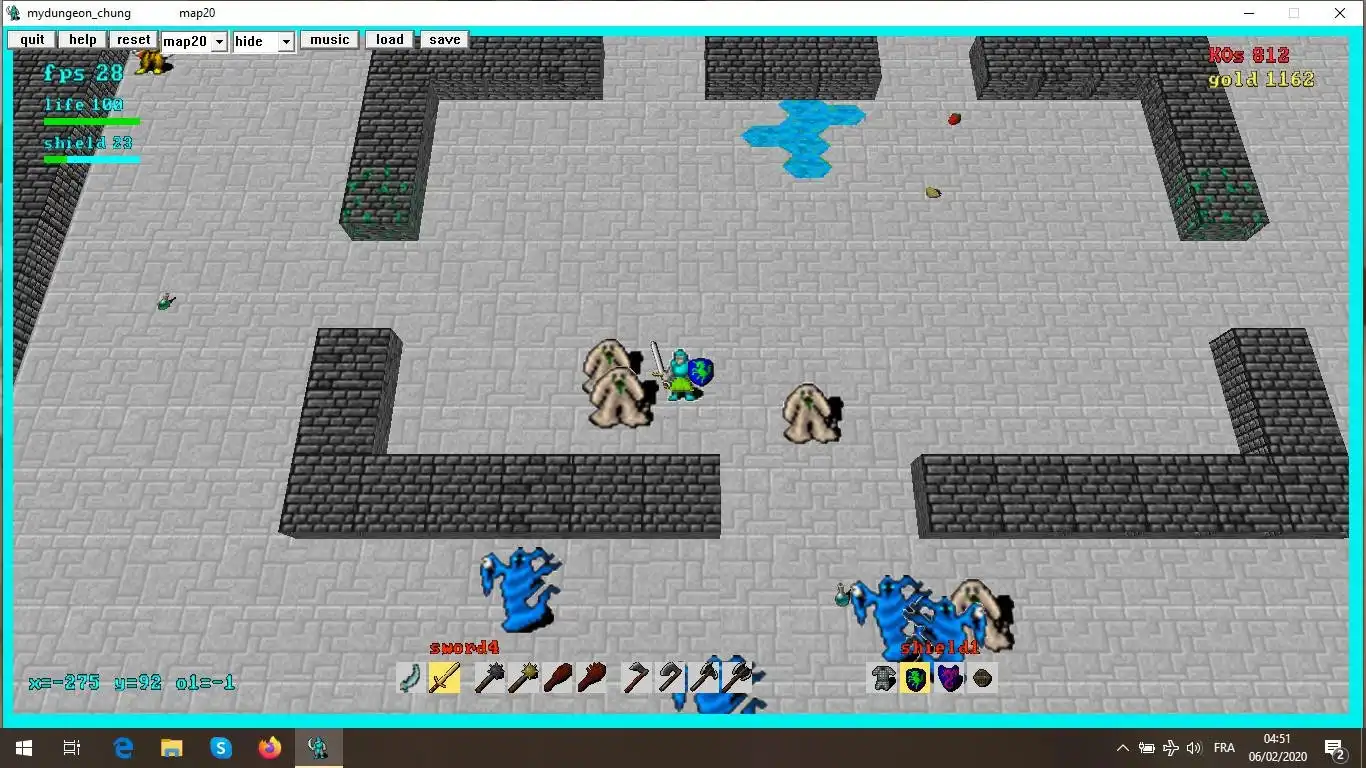Select the chainmail armor slot
Screen dimensions: 1366x768
[x=883, y=678]
